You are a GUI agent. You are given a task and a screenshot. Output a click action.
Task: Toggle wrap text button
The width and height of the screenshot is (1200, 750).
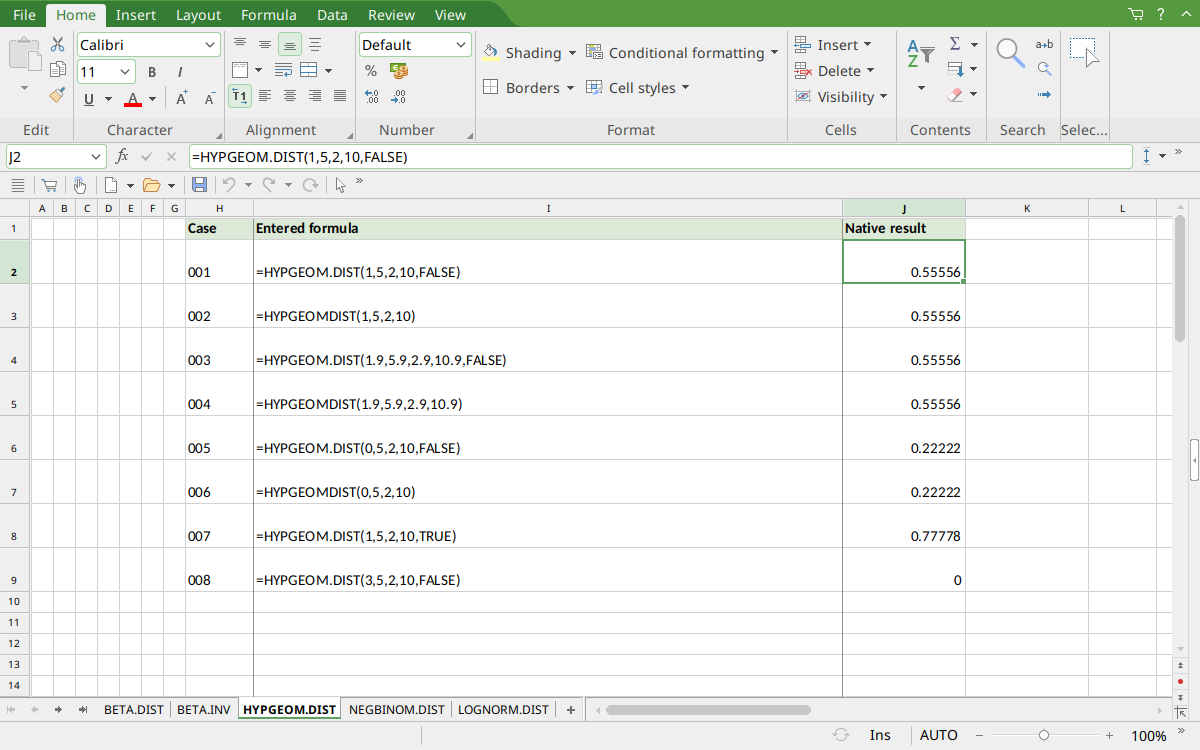pyautogui.click(x=283, y=71)
